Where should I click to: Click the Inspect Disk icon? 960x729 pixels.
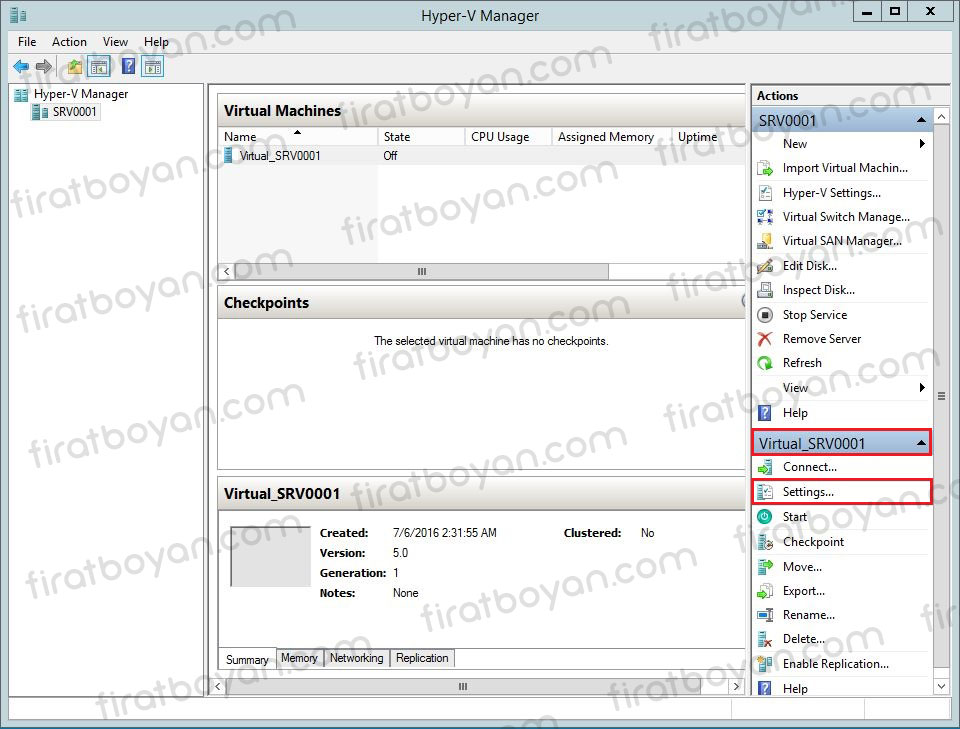[x=765, y=290]
